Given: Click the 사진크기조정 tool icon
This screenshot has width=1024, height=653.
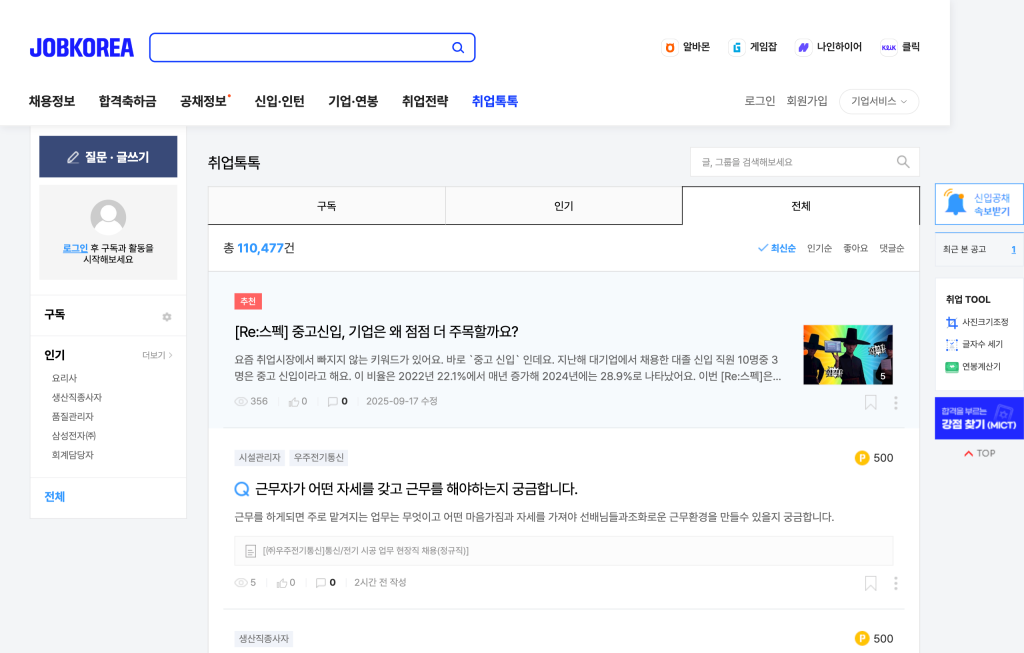Looking at the screenshot, I should click(952, 322).
